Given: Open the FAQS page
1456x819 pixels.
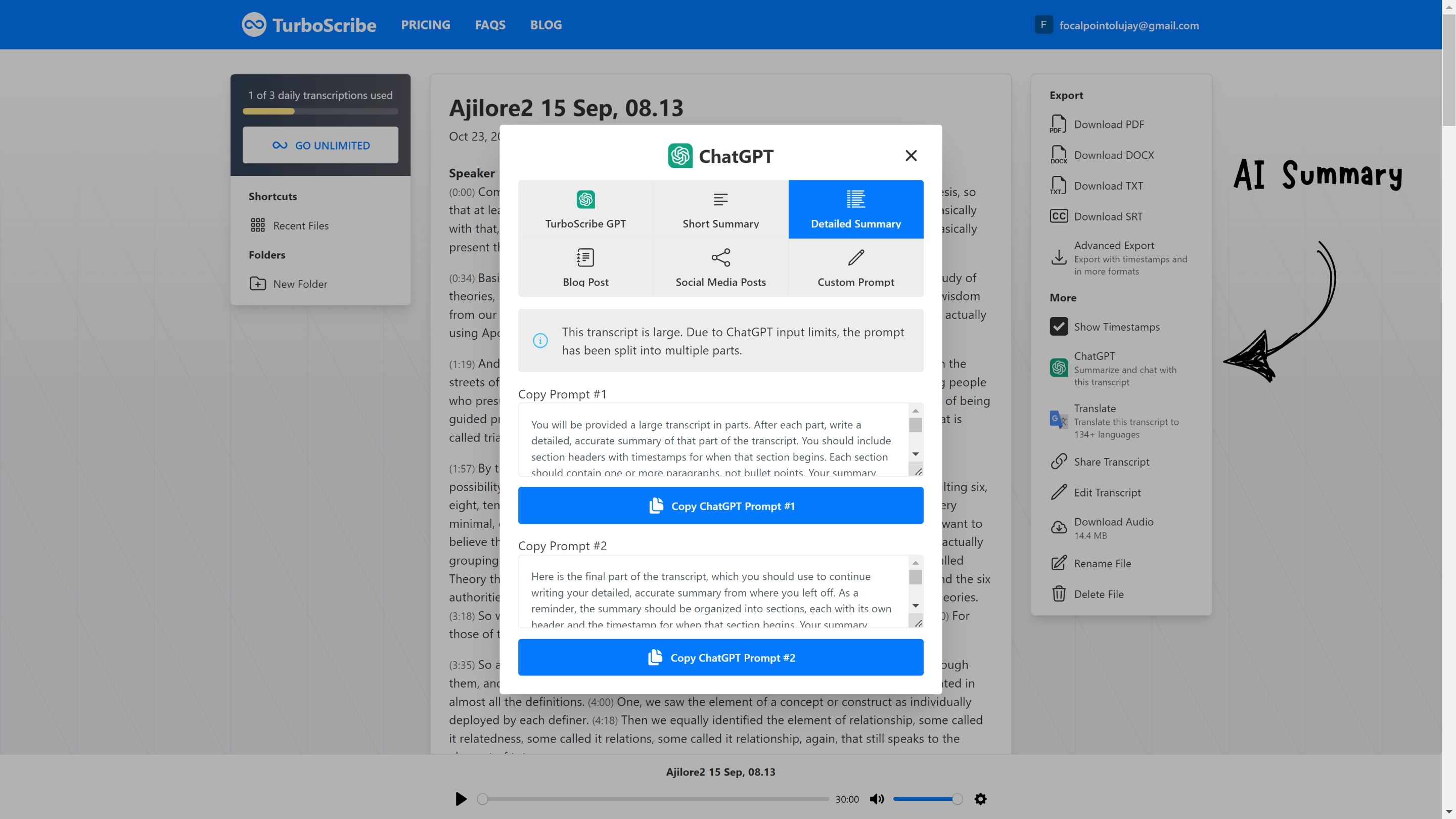Looking at the screenshot, I should (490, 25).
